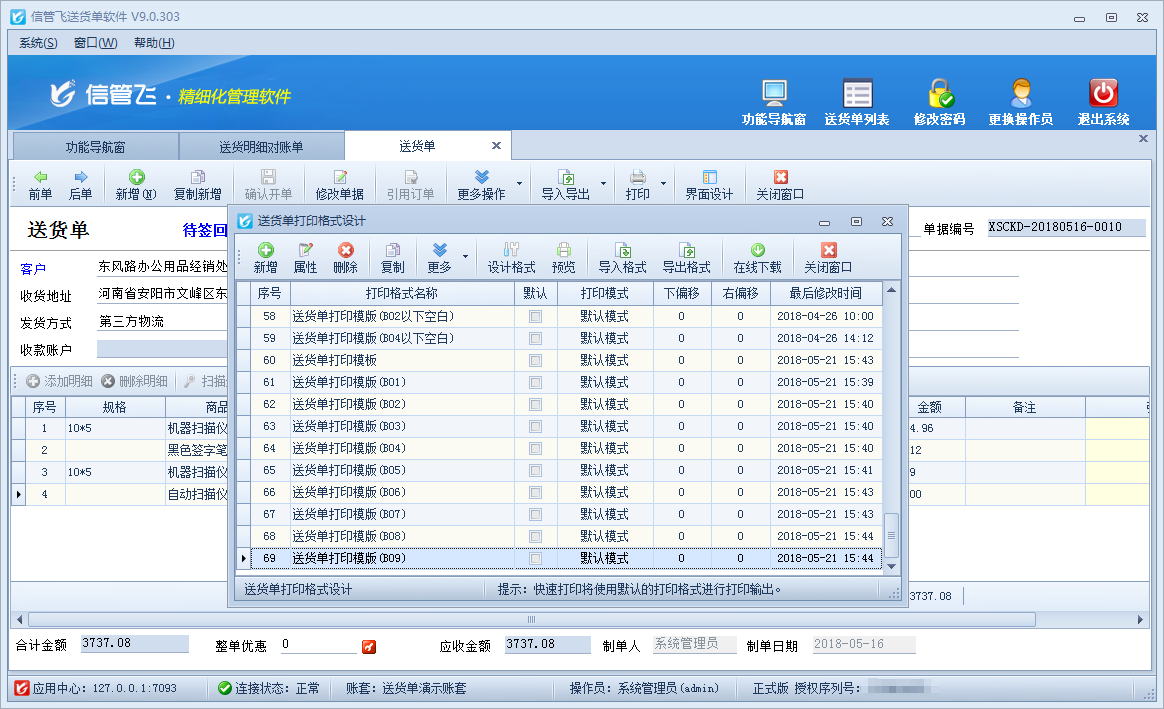Click 导入导出 toolbar icon
The width and height of the screenshot is (1164, 709).
565,184
